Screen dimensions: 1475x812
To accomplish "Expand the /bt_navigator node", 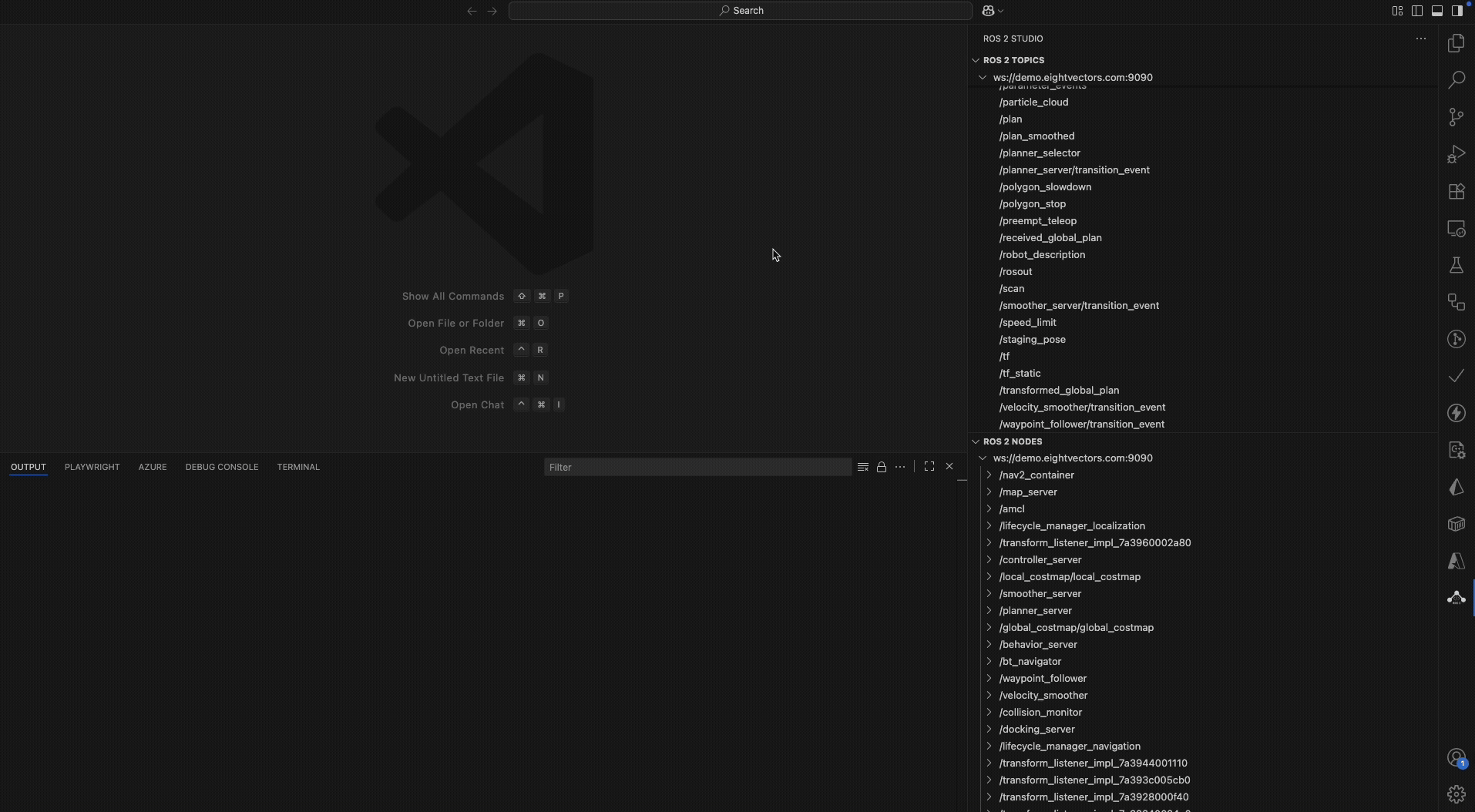I will [x=989, y=661].
